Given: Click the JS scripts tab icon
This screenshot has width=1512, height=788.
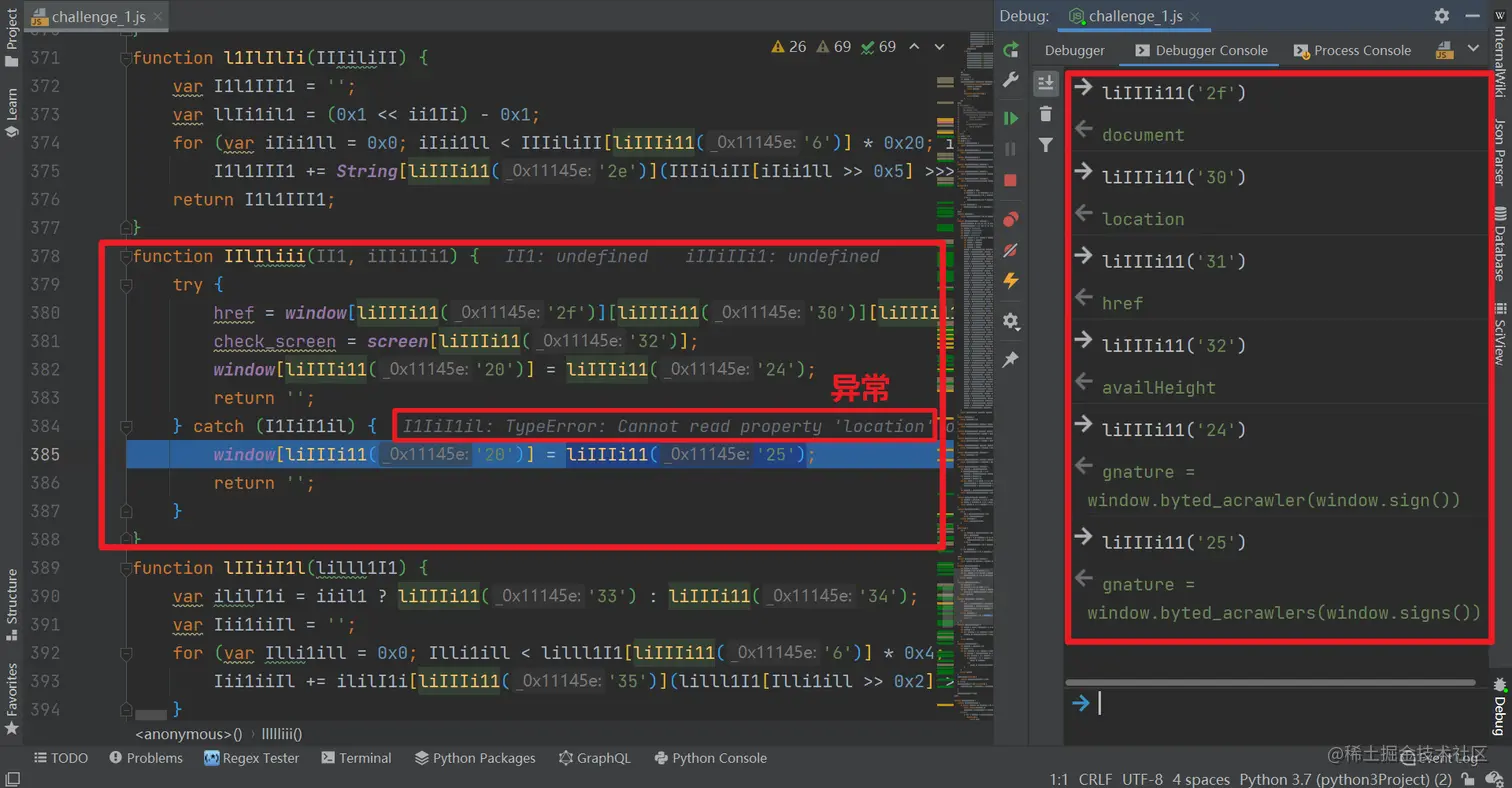Looking at the screenshot, I should click(x=1444, y=50).
